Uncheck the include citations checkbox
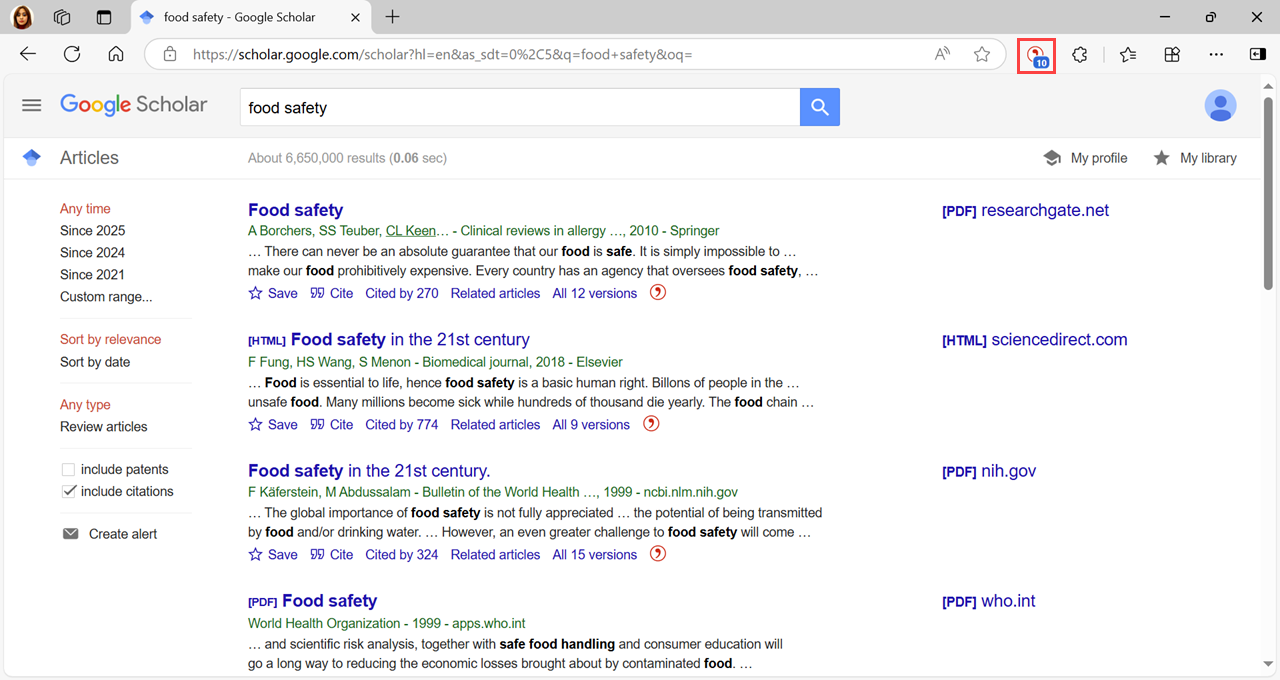This screenshot has height=680, width=1280. (69, 492)
